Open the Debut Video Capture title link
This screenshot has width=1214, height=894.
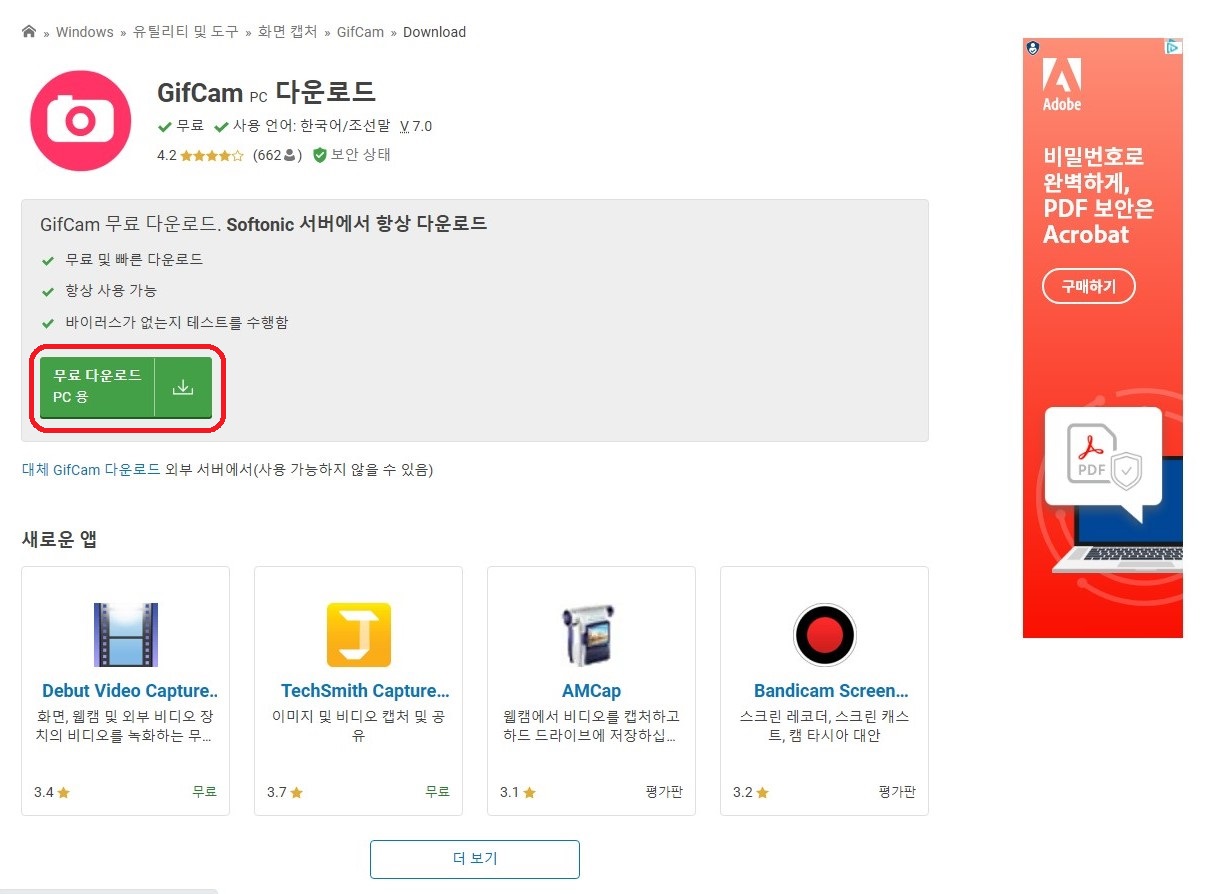[x=130, y=691]
